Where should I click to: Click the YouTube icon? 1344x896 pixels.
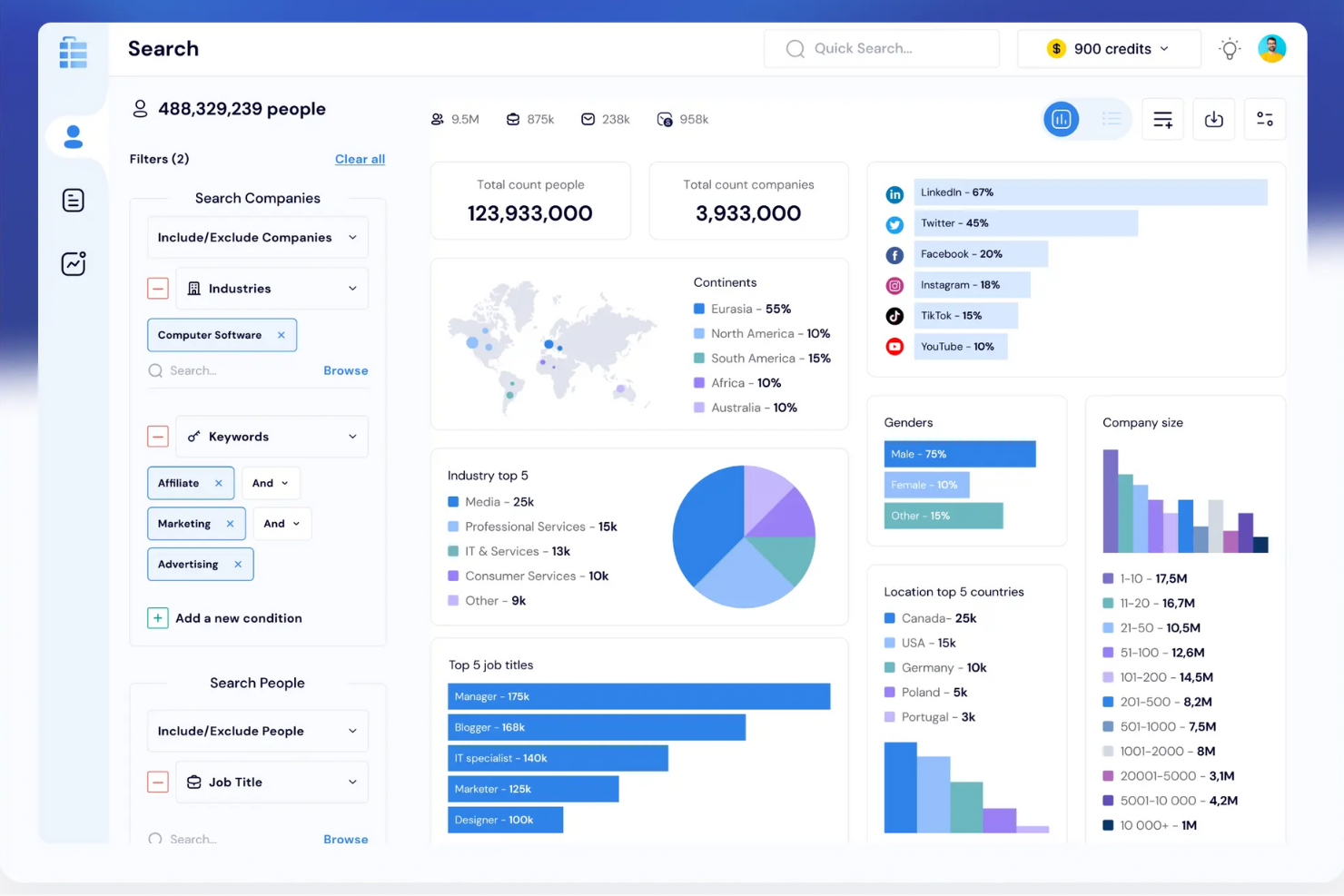click(894, 347)
